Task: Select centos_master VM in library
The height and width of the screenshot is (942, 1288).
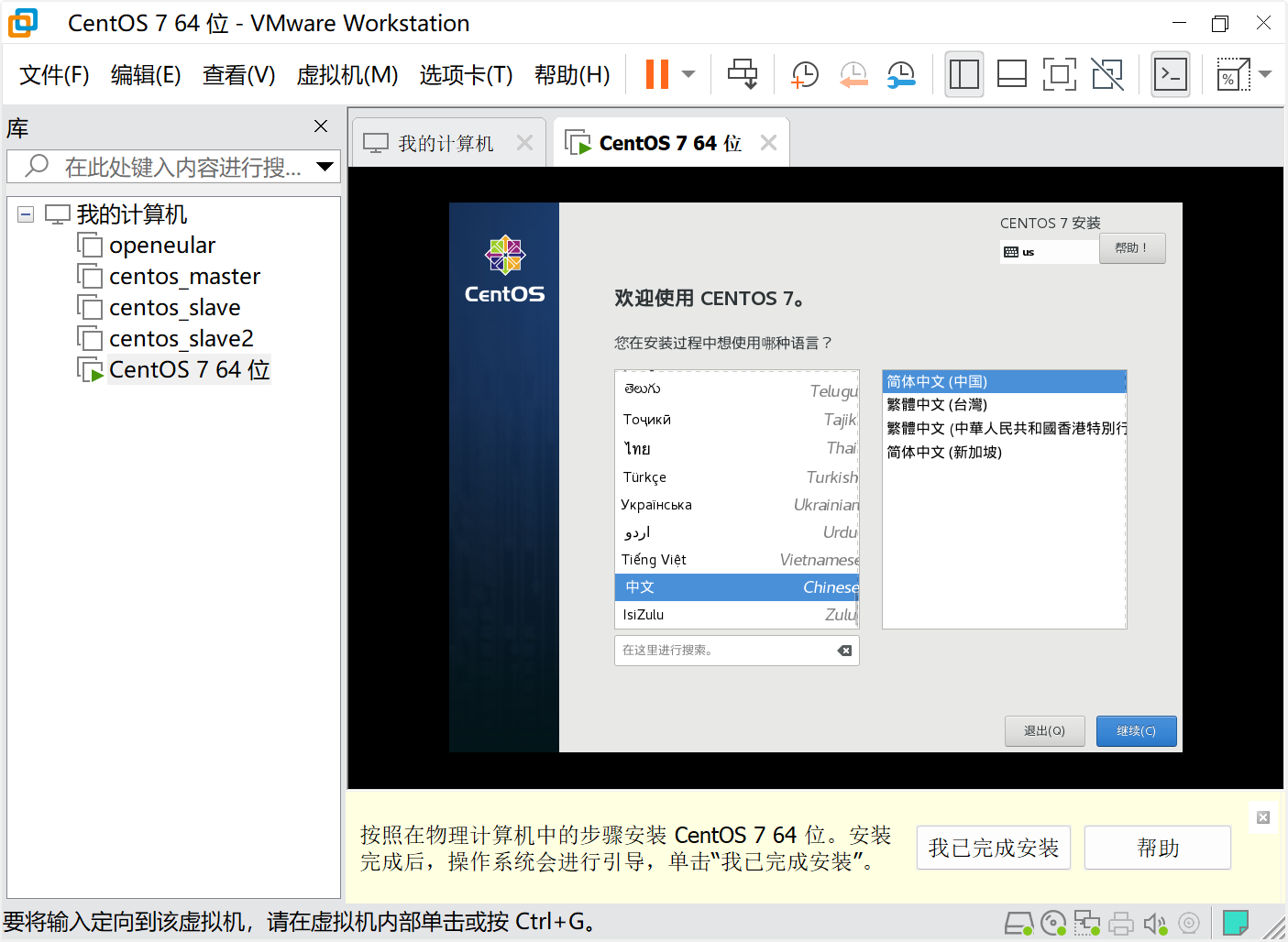Action: coord(184,277)
